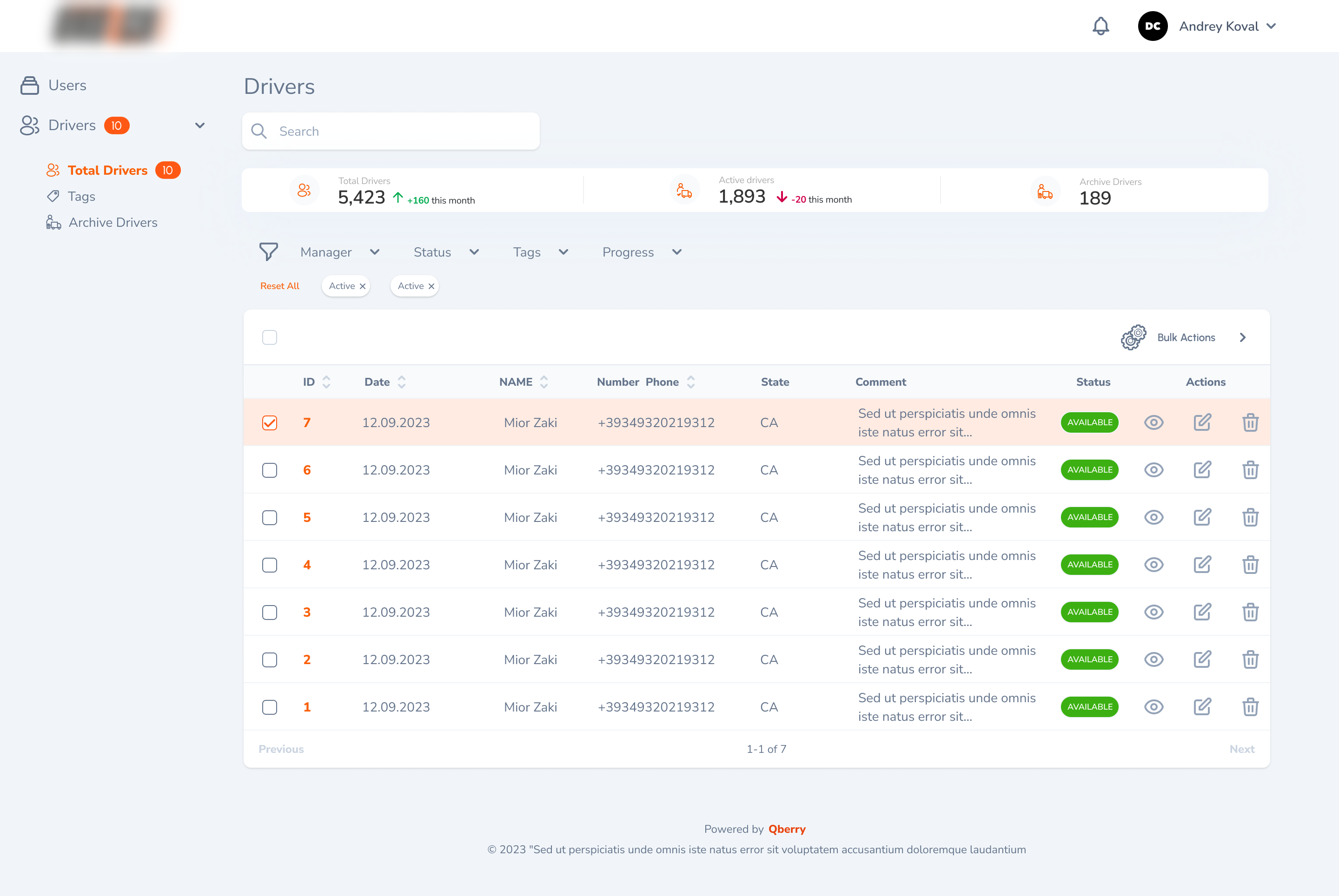Click the Drivers expander arrow in sidebar
This screenshot has height=896, width=1339.
tap(200, 125)
